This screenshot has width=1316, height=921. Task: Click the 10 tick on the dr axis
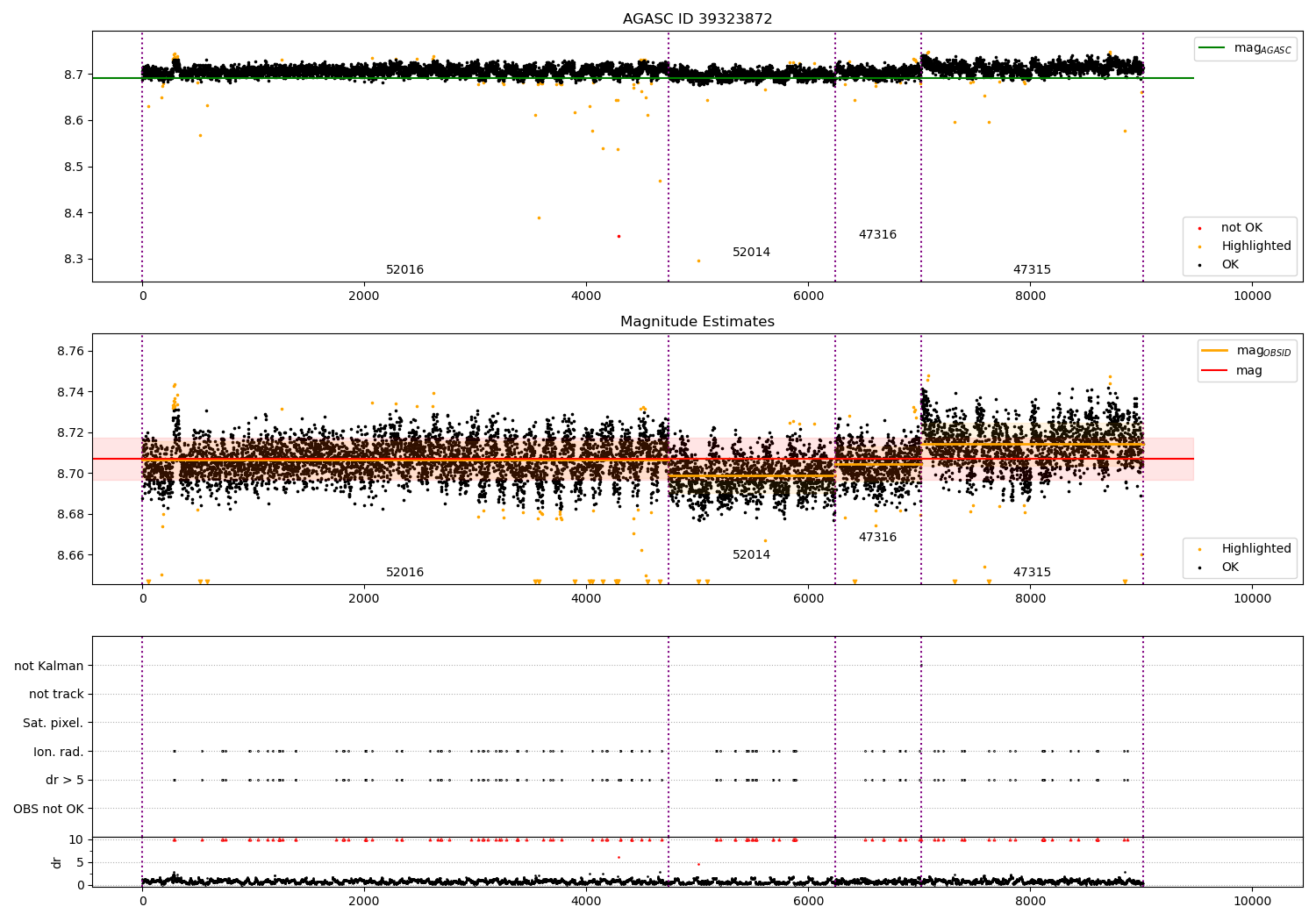click(x=76, y=839)
